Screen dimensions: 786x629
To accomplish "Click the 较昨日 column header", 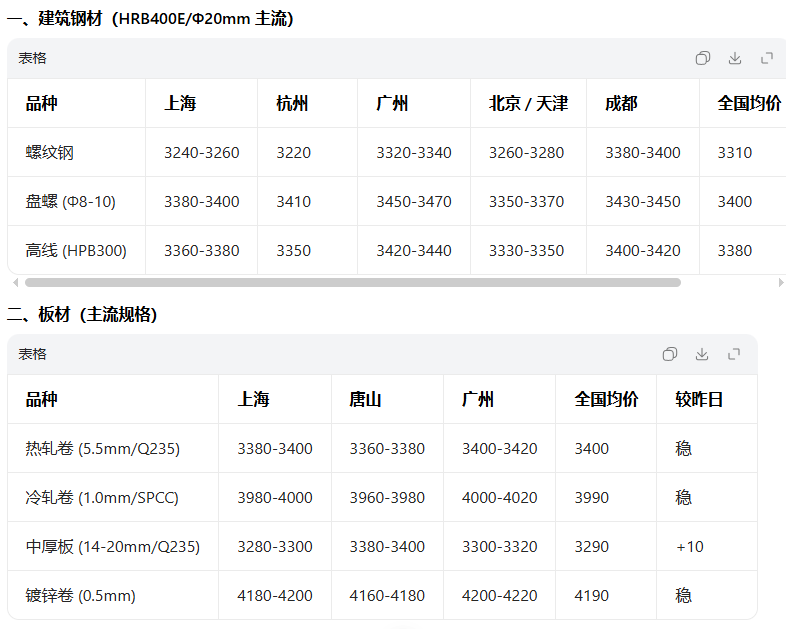I will tap(699, 399).
